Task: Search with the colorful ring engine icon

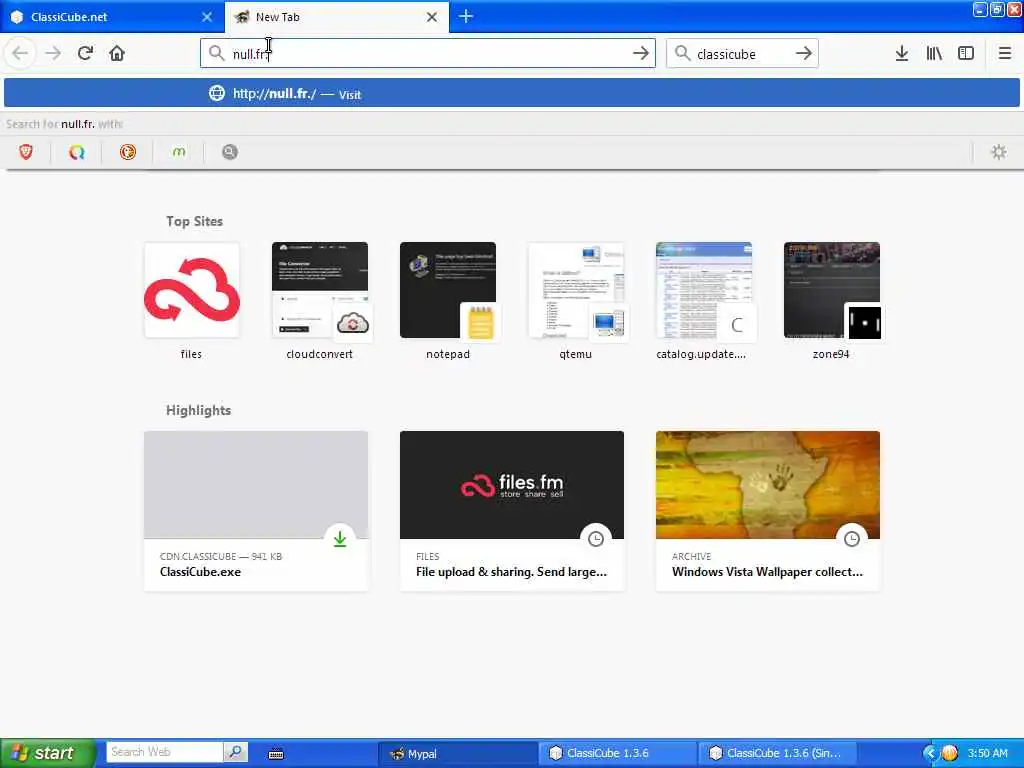Action: (77, 152)
